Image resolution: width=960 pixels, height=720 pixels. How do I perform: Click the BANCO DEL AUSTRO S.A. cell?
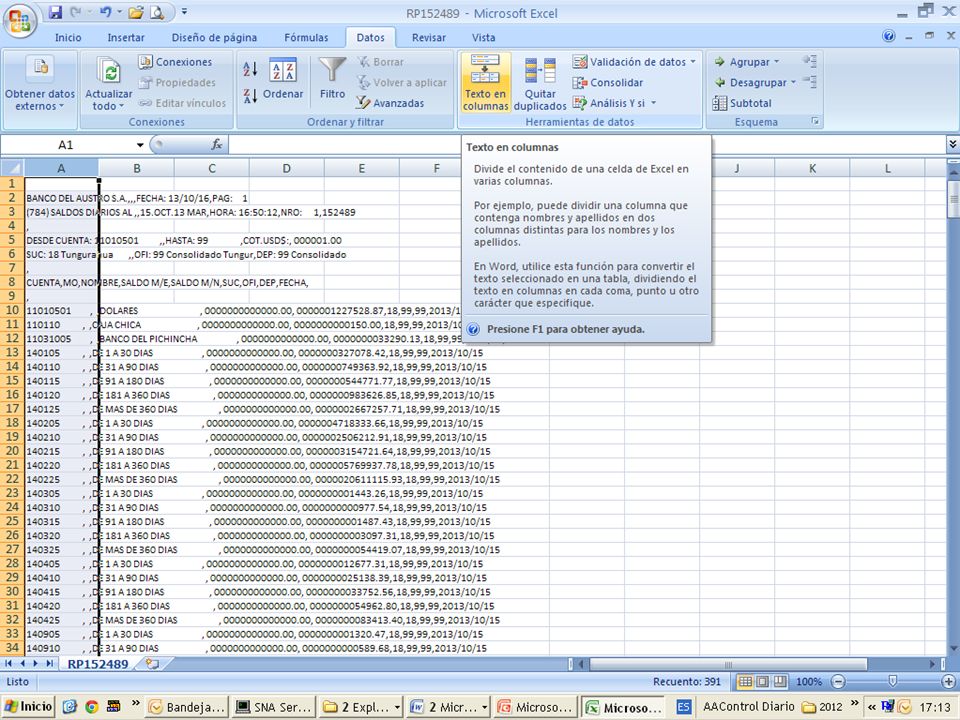[x=61, y=198]
